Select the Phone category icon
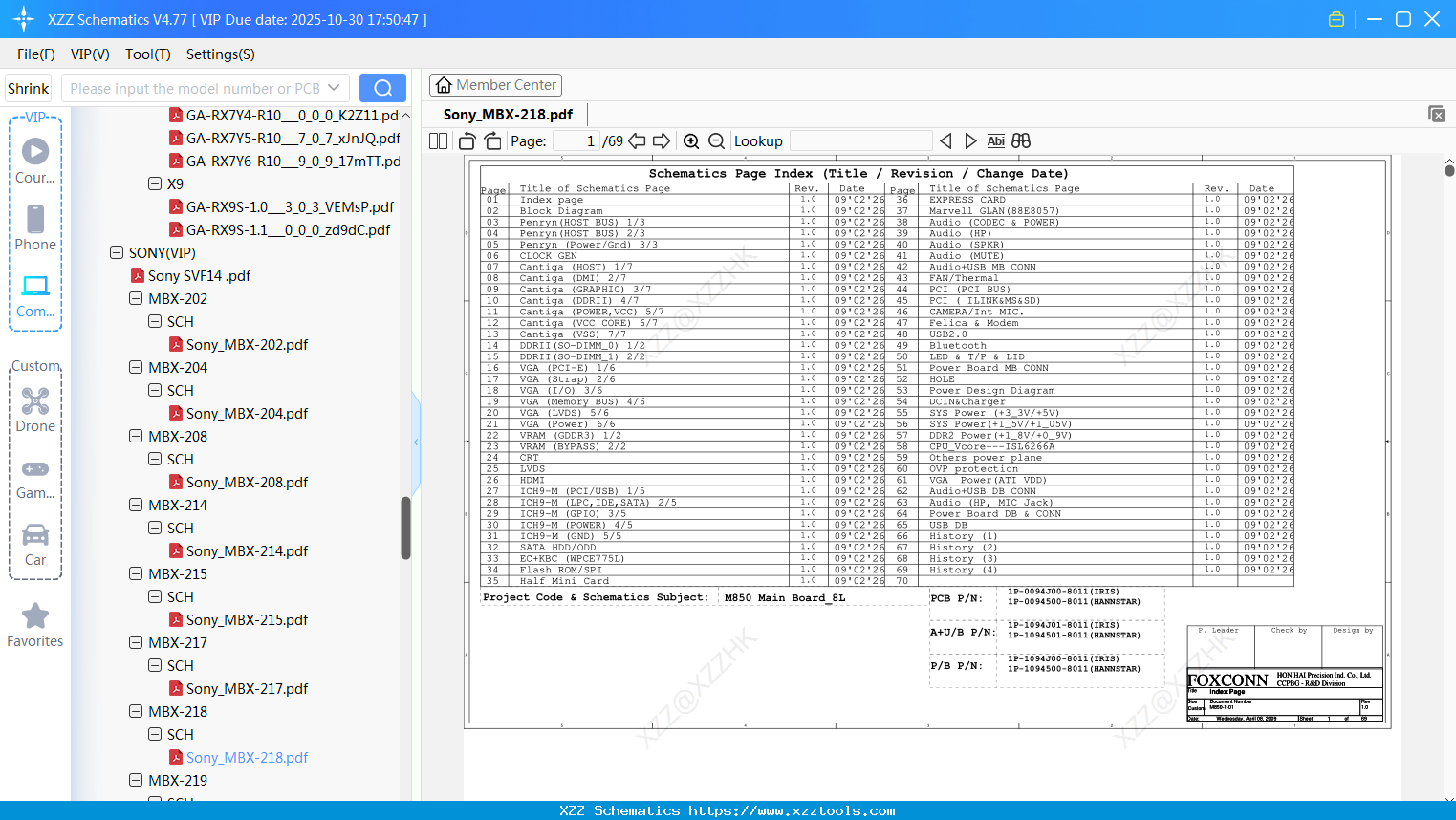1456x820 pixels. (35, 227)
